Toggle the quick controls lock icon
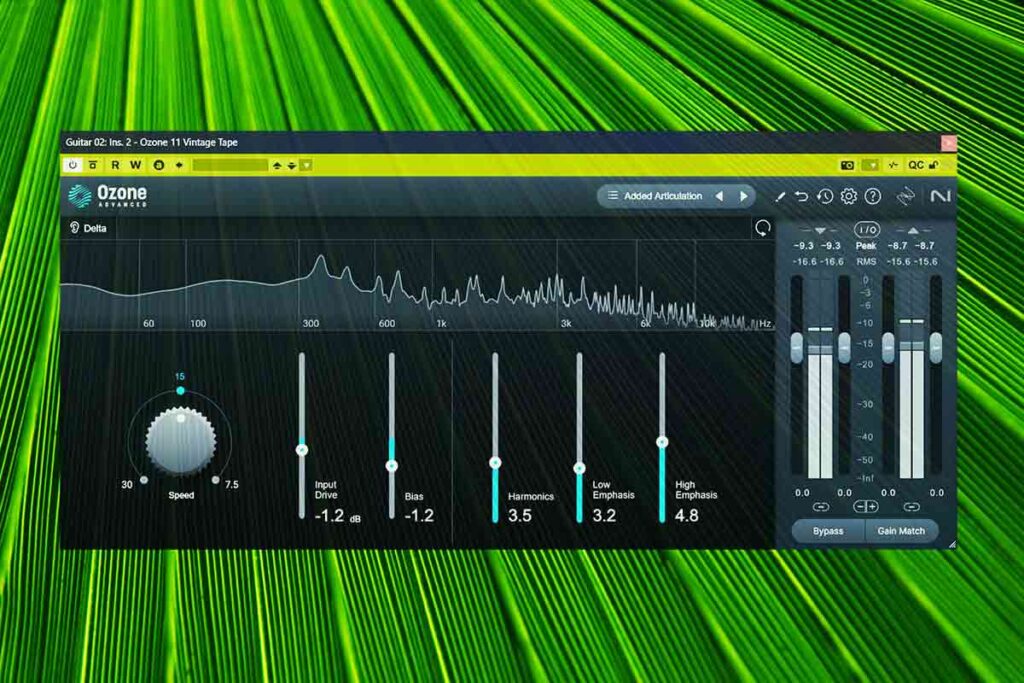The height and width of the screenshot is (683, 1024). (x=934, y=165)
